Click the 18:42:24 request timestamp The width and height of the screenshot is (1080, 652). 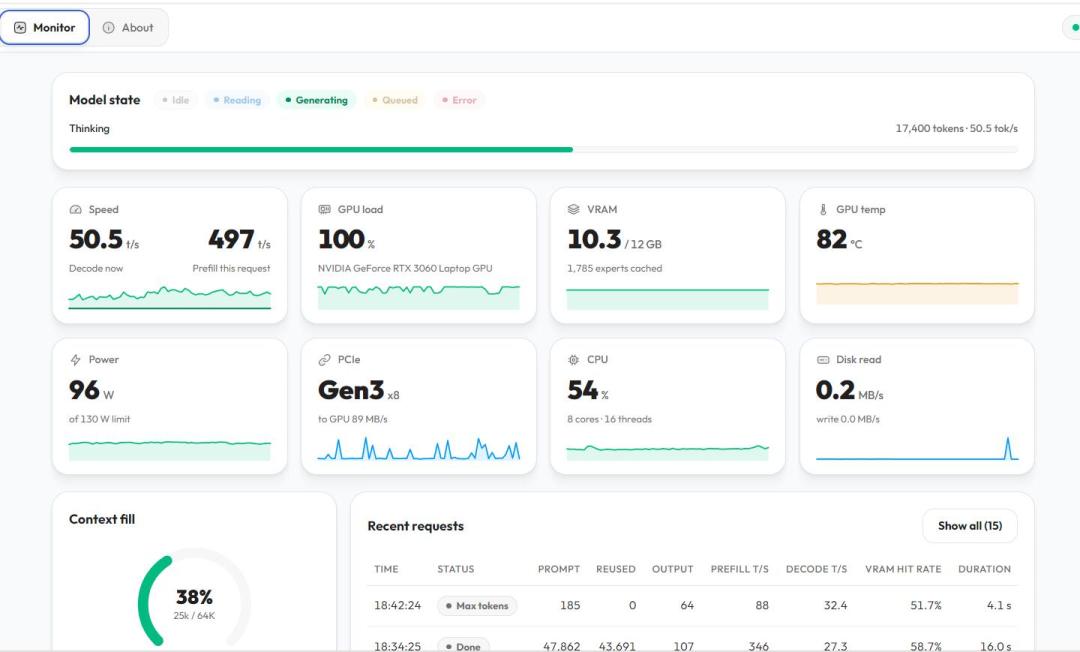tap(397, 605)
